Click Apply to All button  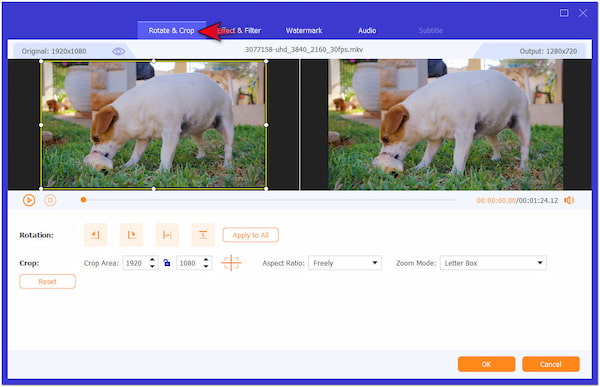251,235
